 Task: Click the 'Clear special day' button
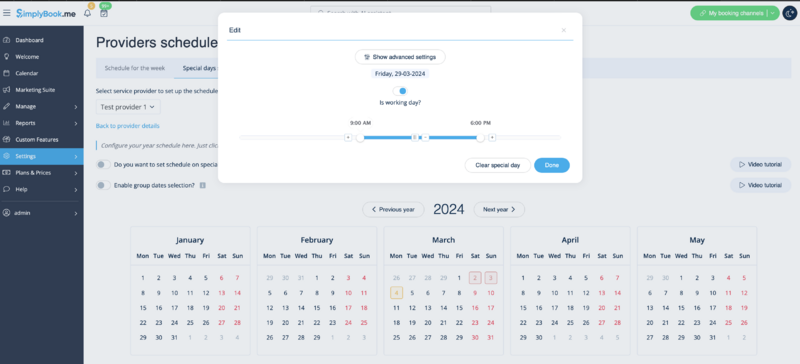497,165
